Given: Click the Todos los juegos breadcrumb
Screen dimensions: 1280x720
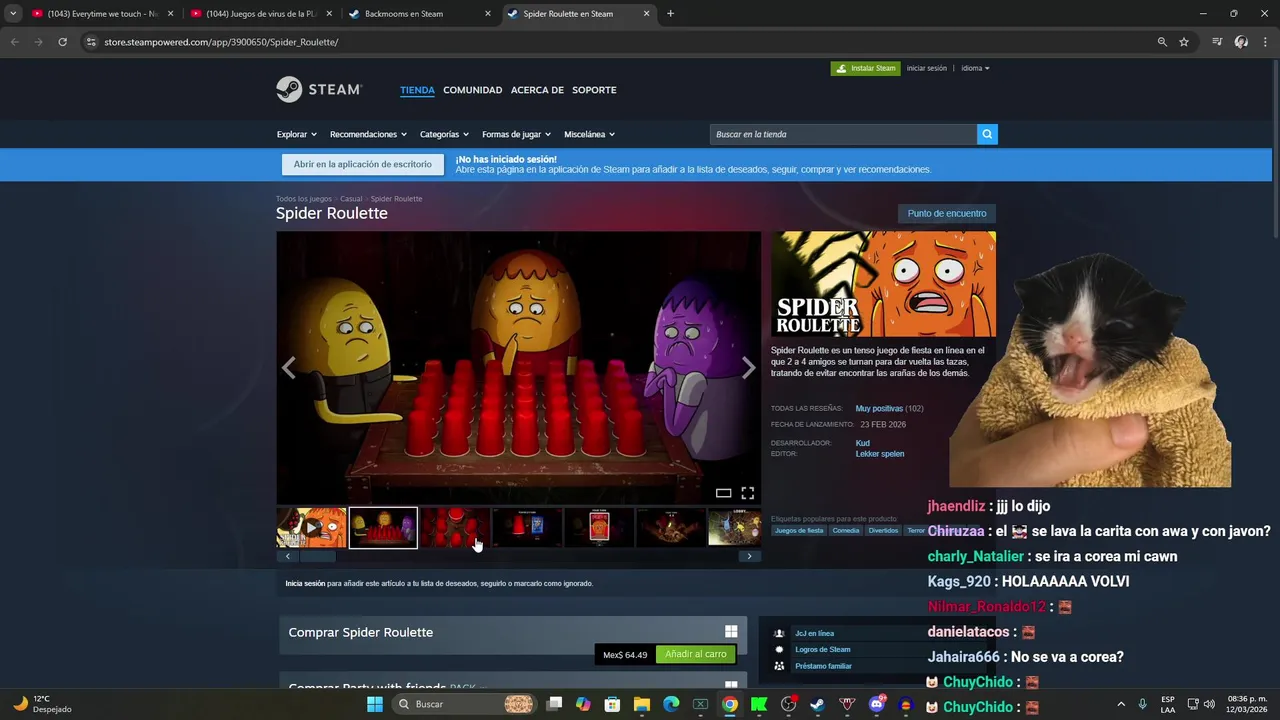Looking at the screenshot, I should tap(304, 199).
